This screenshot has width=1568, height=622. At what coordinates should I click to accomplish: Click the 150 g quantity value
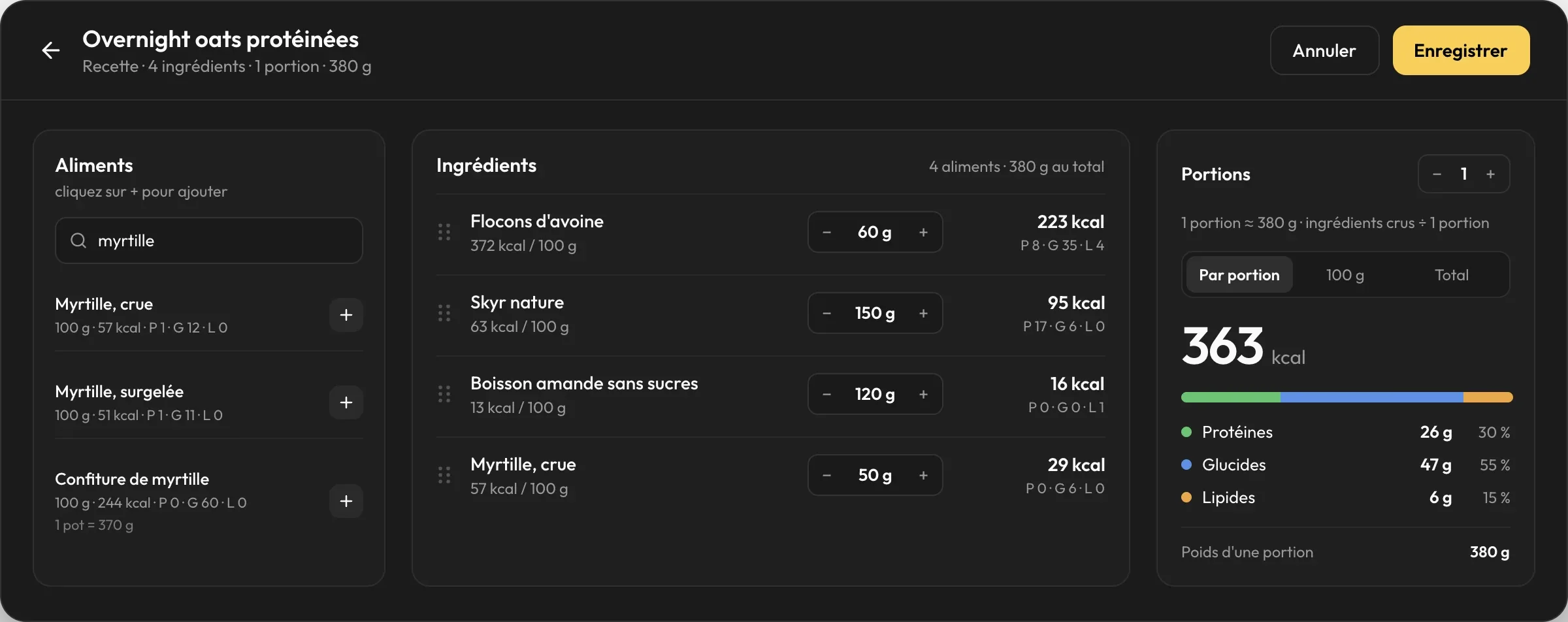875,313
